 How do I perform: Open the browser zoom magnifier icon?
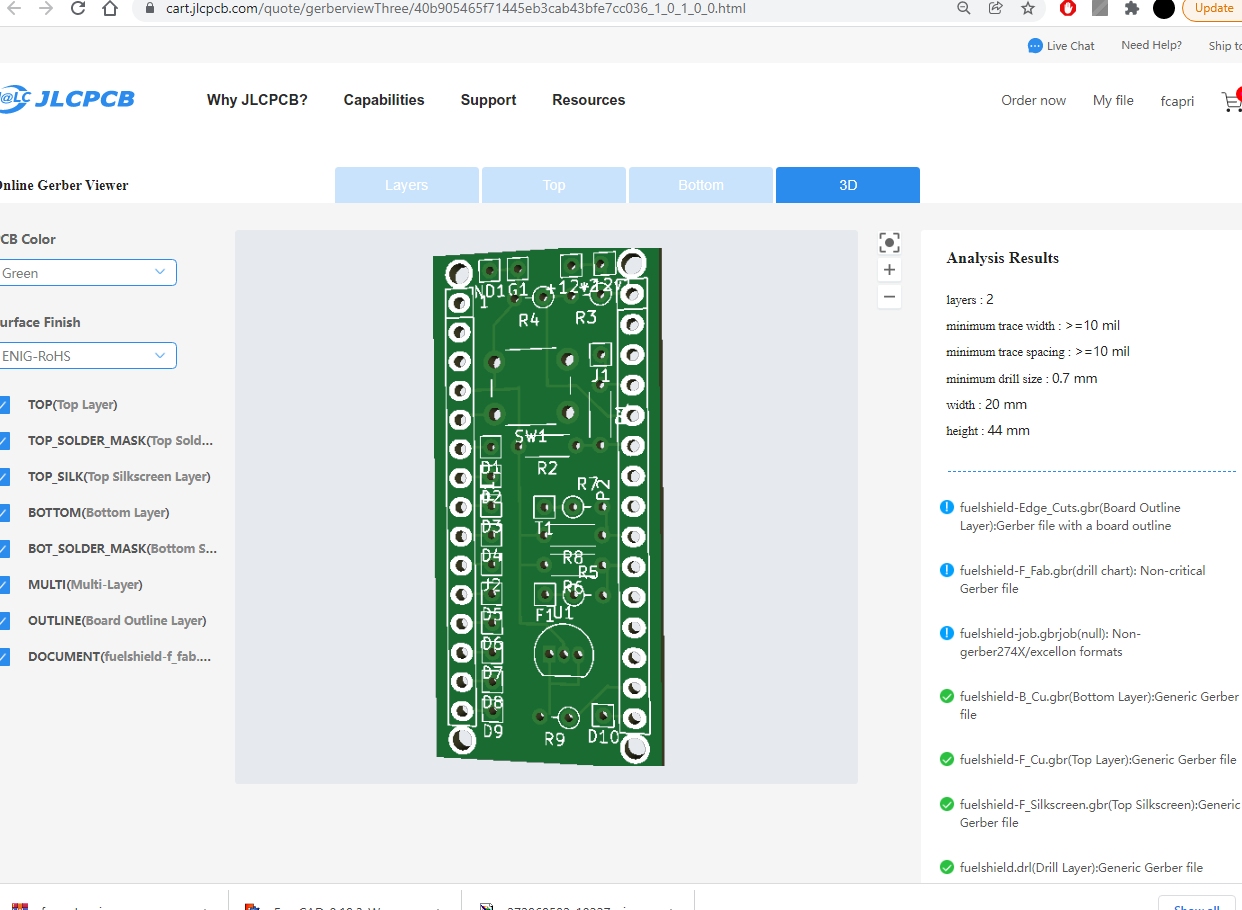click(x=964, y=8)
